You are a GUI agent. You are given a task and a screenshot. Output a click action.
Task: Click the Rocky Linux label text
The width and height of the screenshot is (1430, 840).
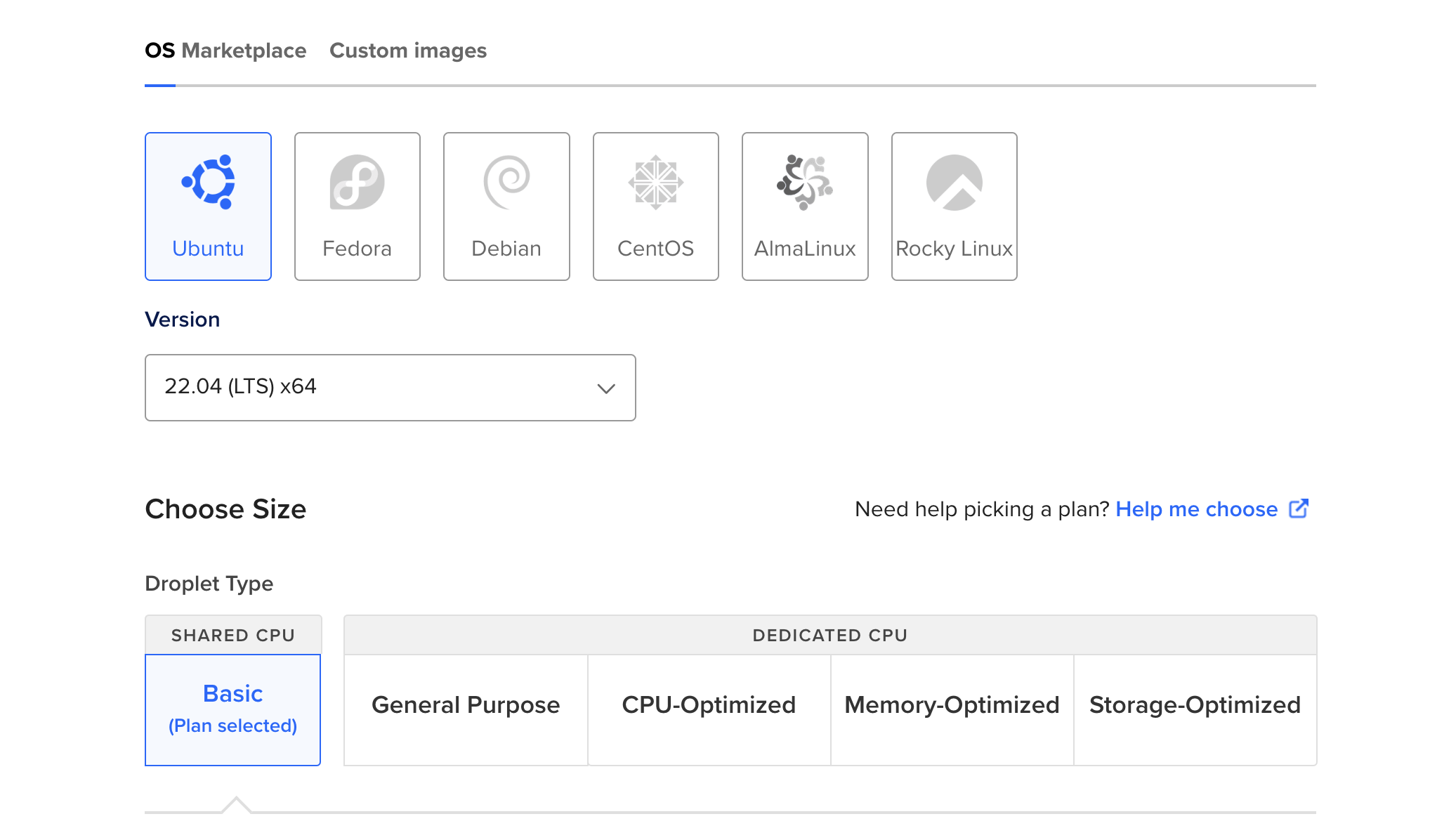coord(955,249)
